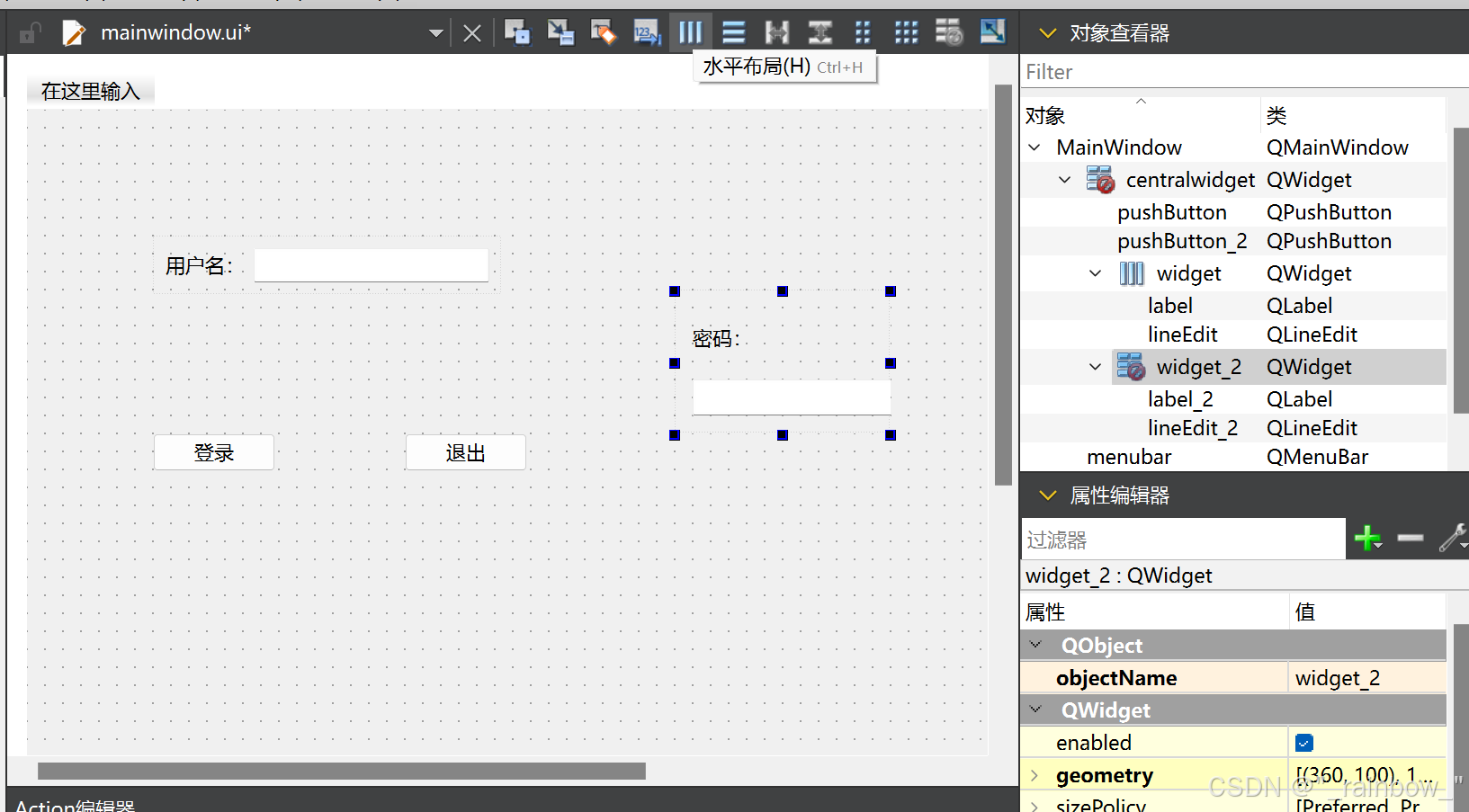Click the password line edit field
This screenshot has width=1469, height=812.
click(792, 397)
